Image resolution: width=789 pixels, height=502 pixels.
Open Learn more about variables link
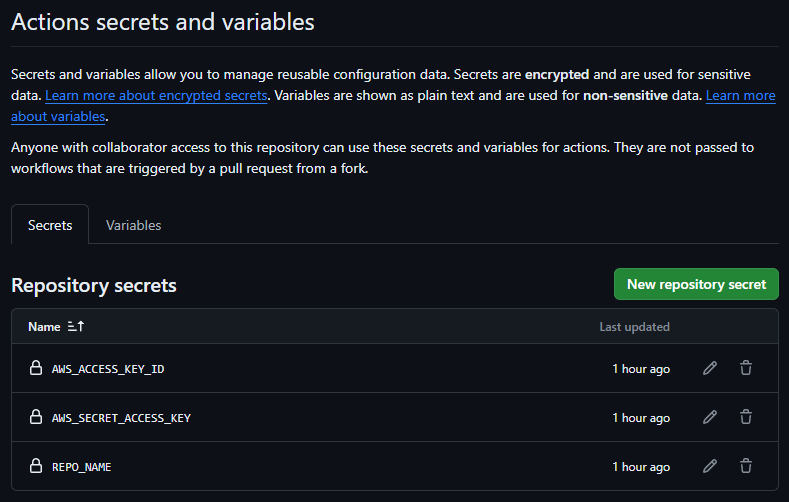[x=740, y=96]
